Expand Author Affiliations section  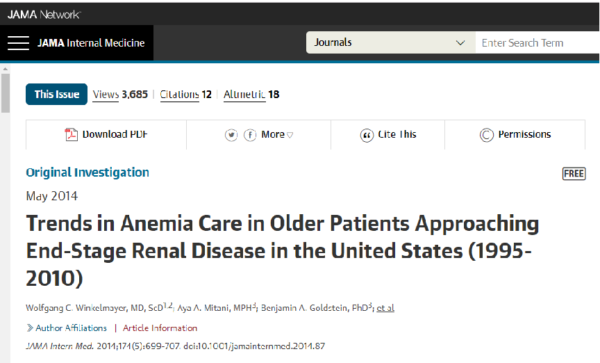tap(67, 328)
